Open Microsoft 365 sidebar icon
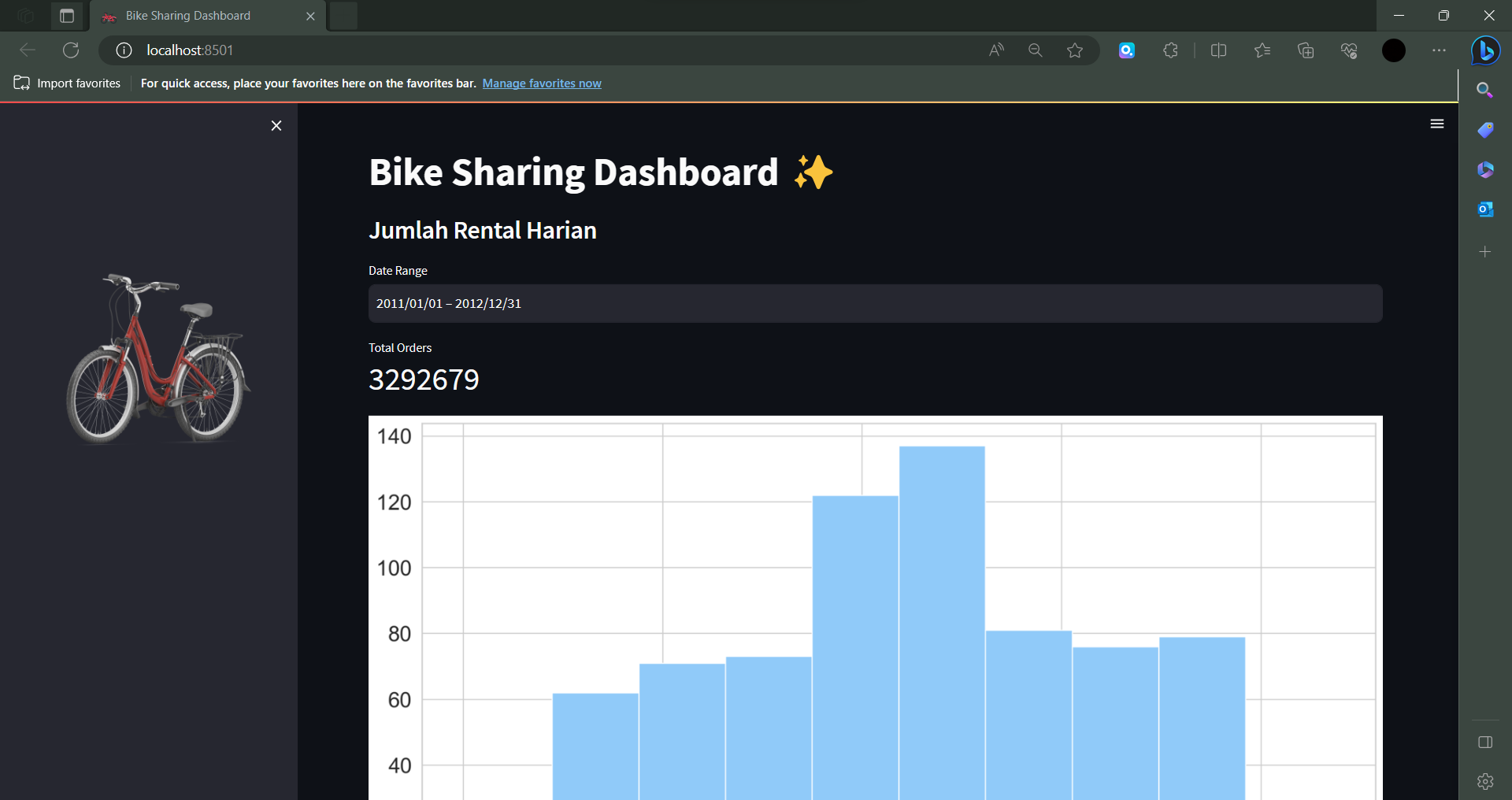Screen dimensions: 1512x800 coord(1485,169)
